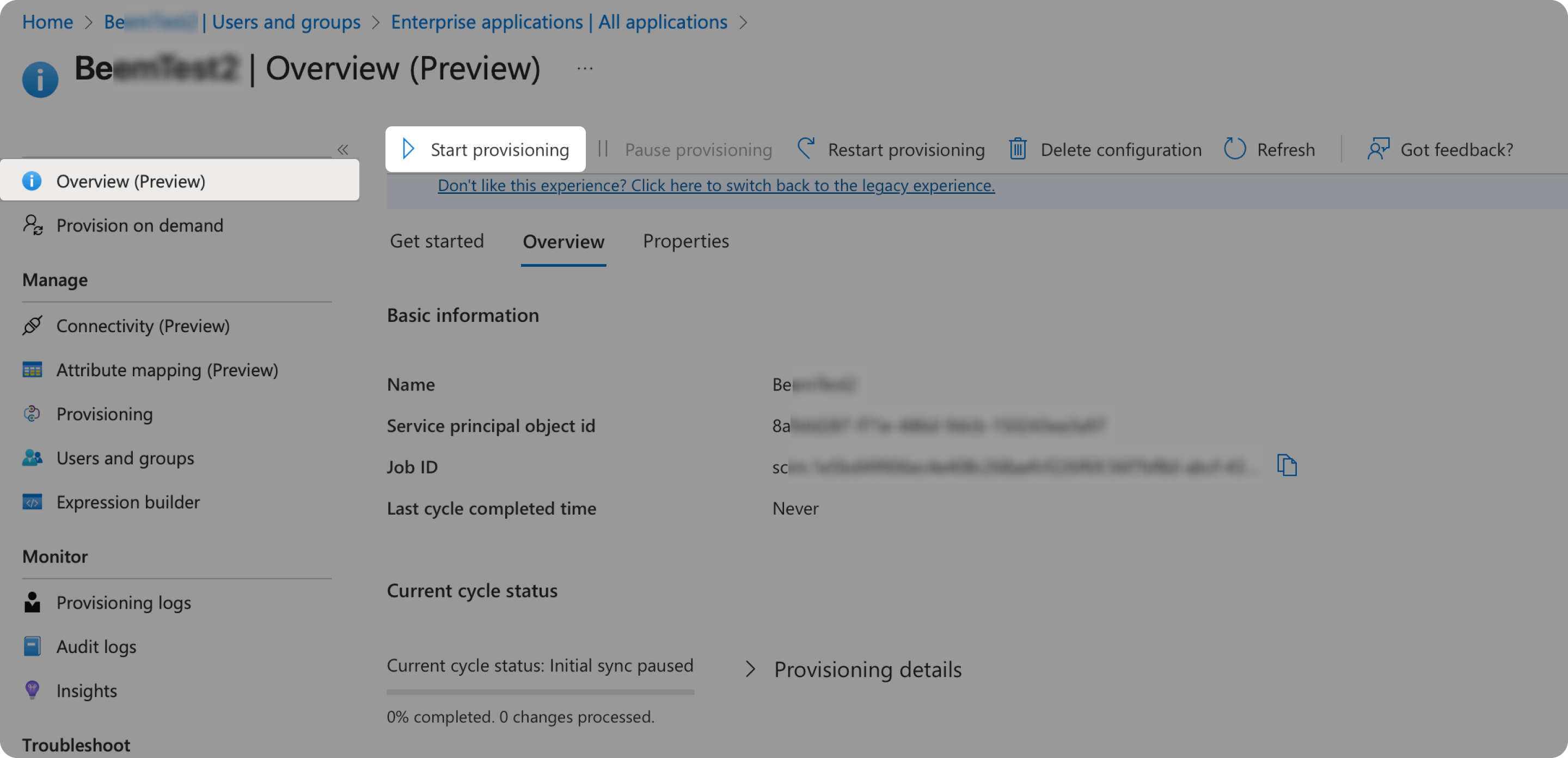Click the Got feedback person icon
This screenshot has height=758, width=1568.
(x=1378, y=149)
